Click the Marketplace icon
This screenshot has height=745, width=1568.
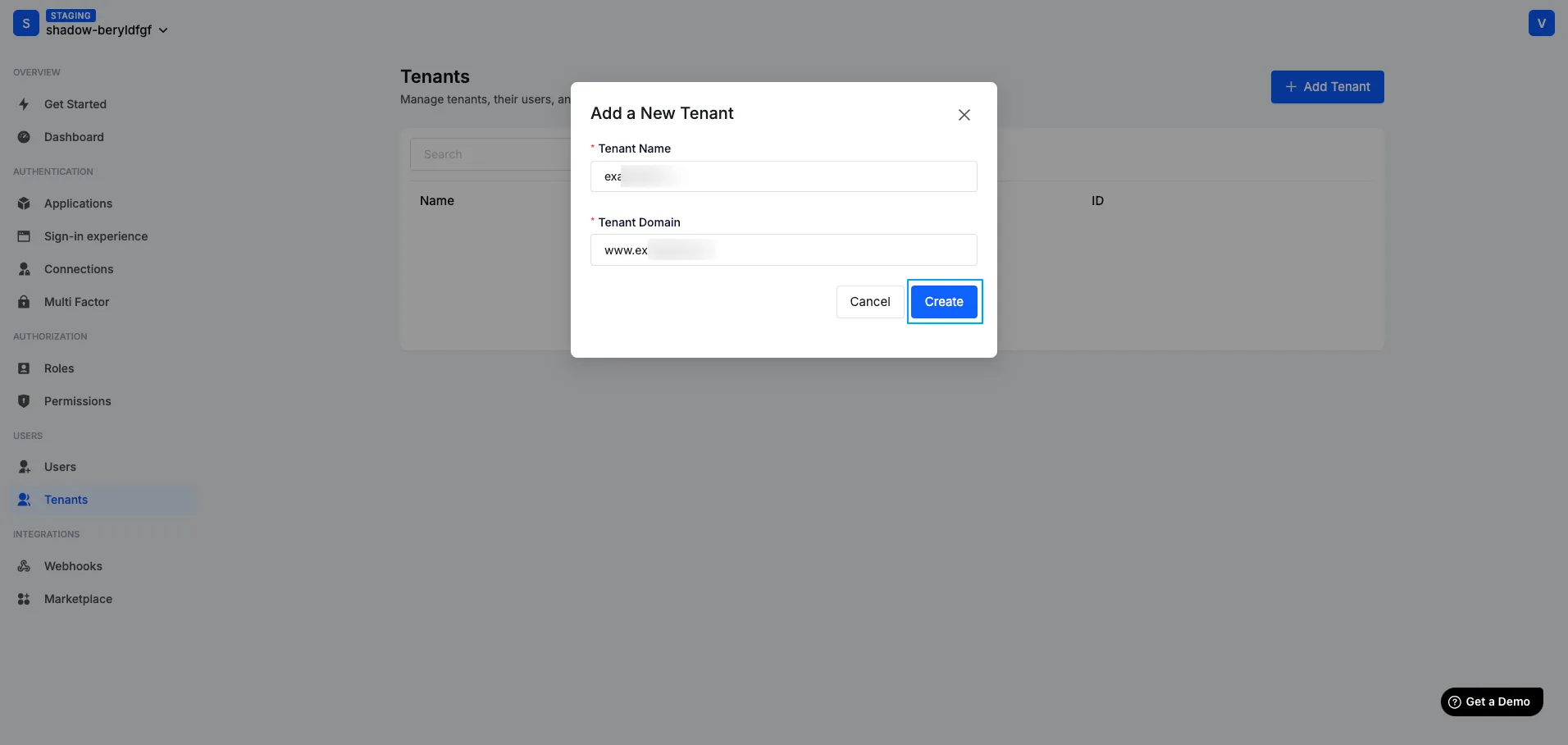pos(24,599)
